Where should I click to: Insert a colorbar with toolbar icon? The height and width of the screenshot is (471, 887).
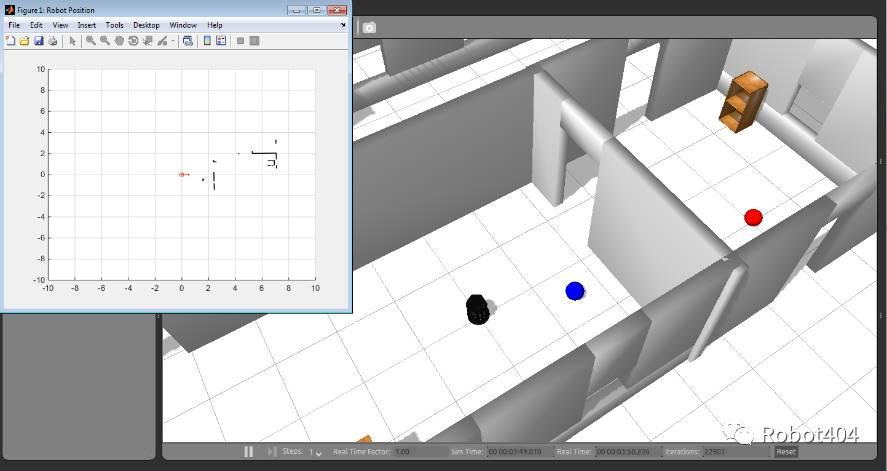coord(208,41)
